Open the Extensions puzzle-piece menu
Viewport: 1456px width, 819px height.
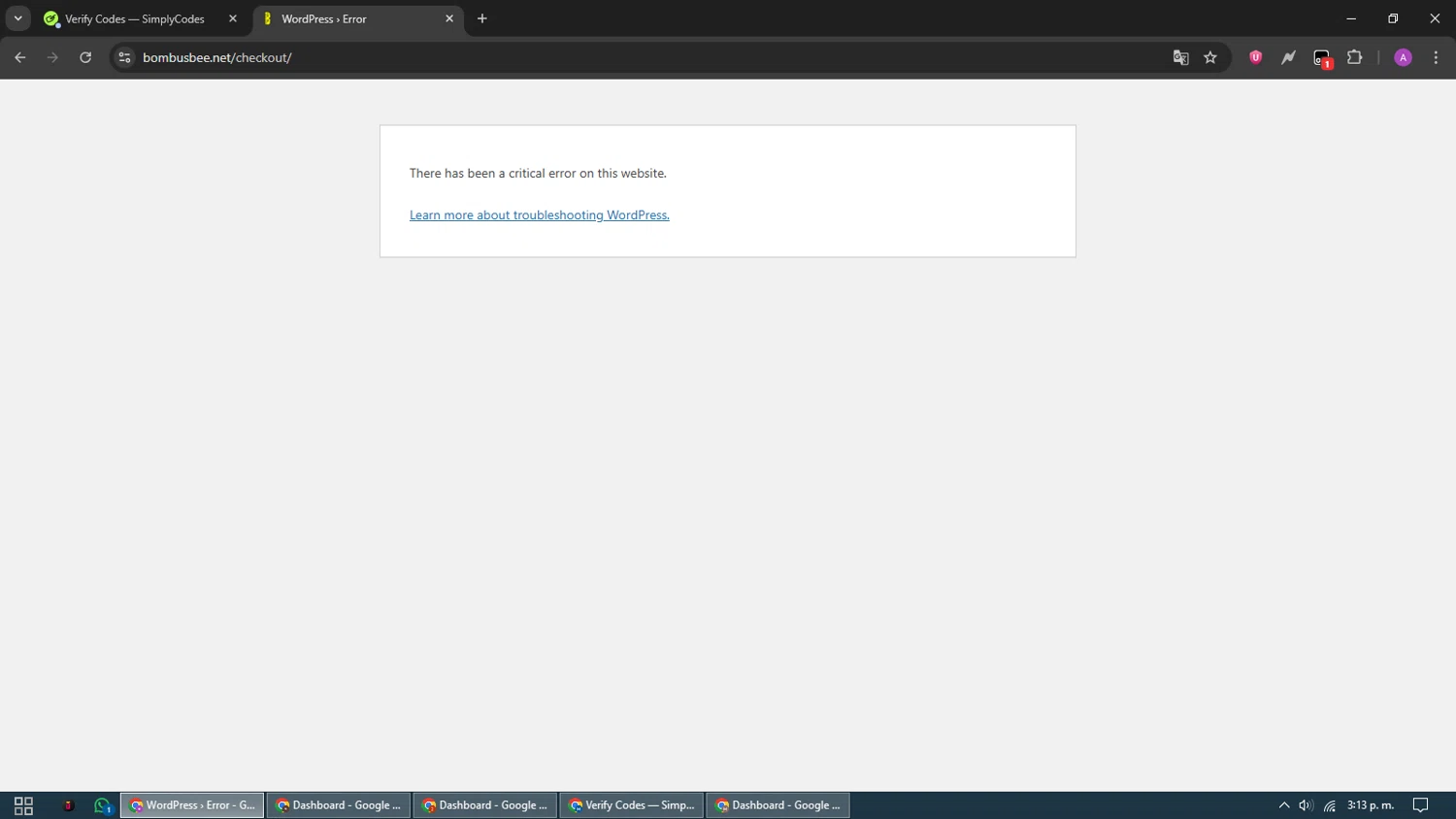click(x=1355, y=57)
